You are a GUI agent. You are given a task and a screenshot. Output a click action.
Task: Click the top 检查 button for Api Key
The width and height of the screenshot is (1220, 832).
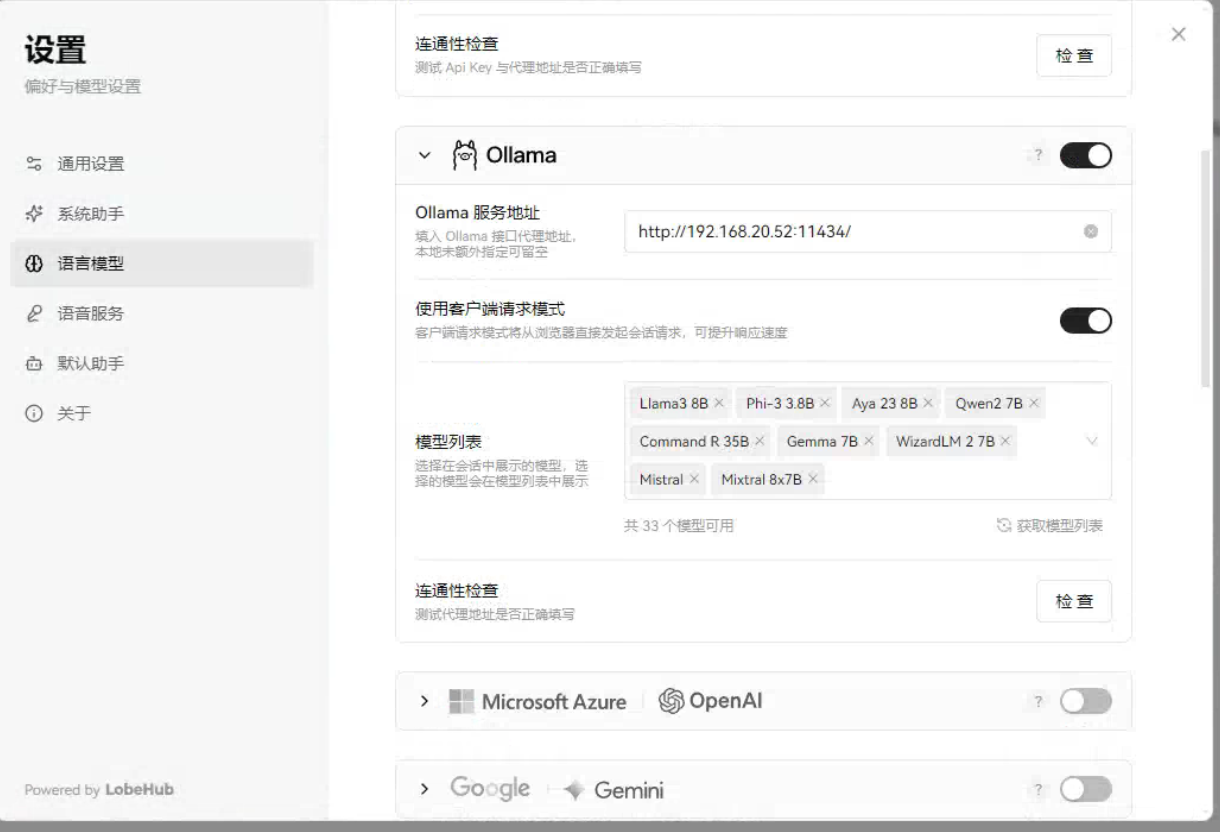click(x=1074, y=56)
